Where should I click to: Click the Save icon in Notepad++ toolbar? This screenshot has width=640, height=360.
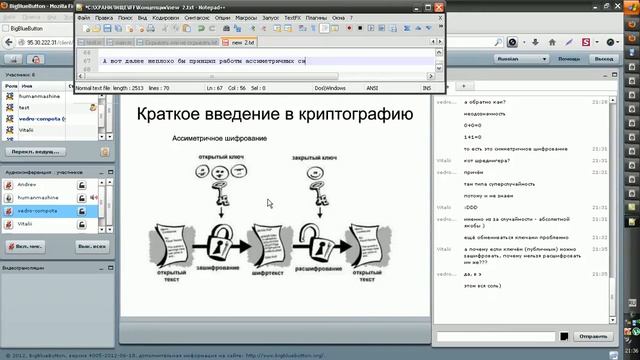[107, 28]
